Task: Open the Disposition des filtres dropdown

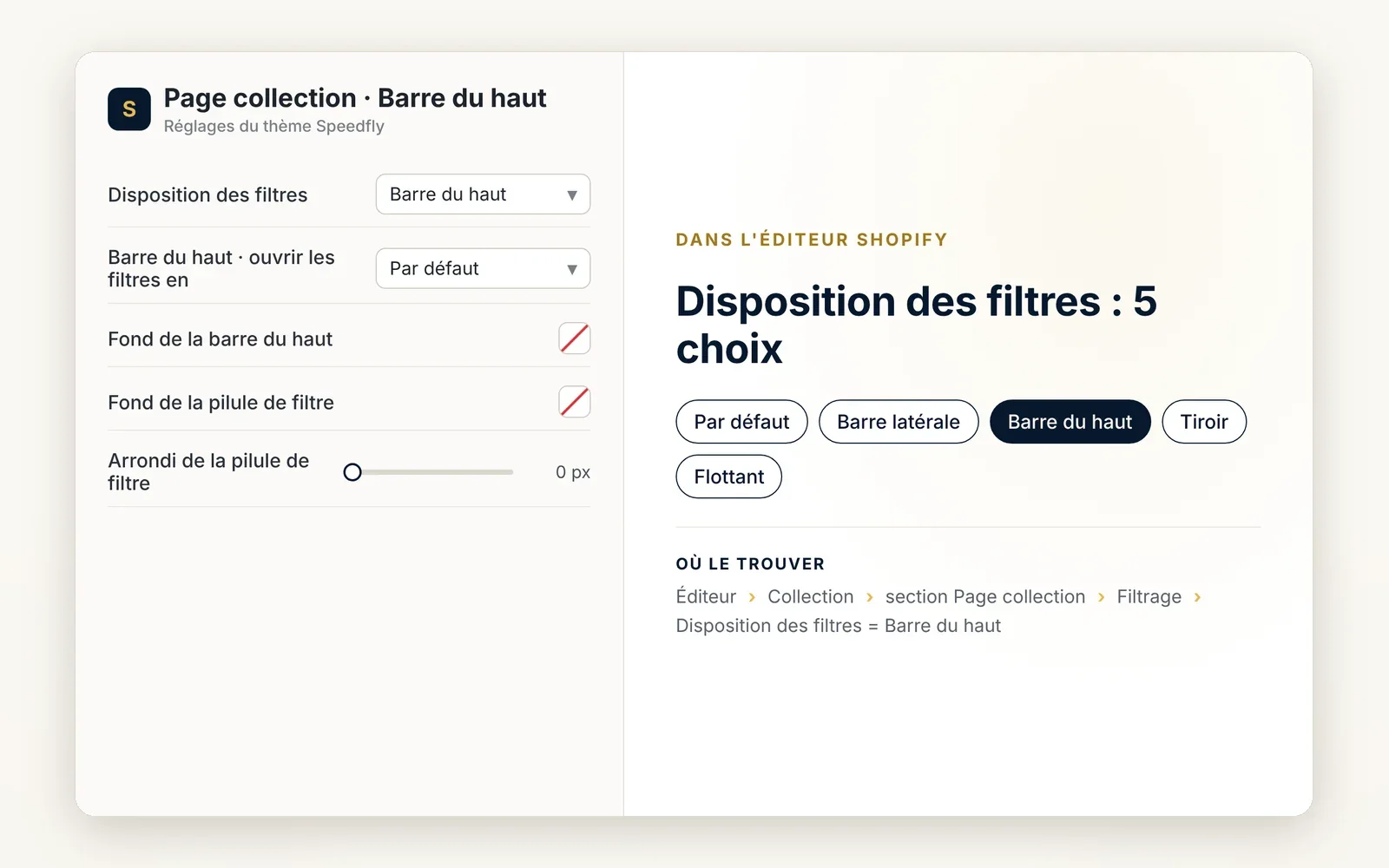Action: pos(483,194)
